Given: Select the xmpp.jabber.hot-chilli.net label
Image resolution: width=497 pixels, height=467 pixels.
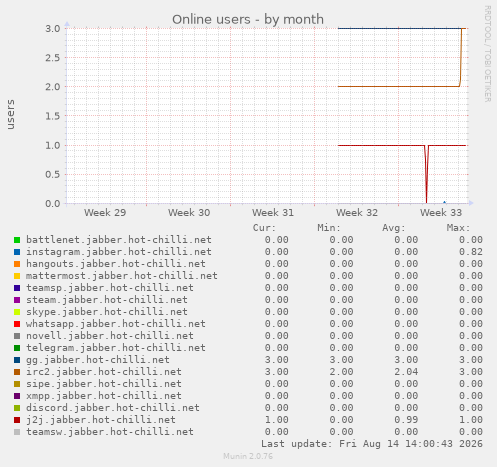Looking at the screenshot, I should [x=104, y=396].
